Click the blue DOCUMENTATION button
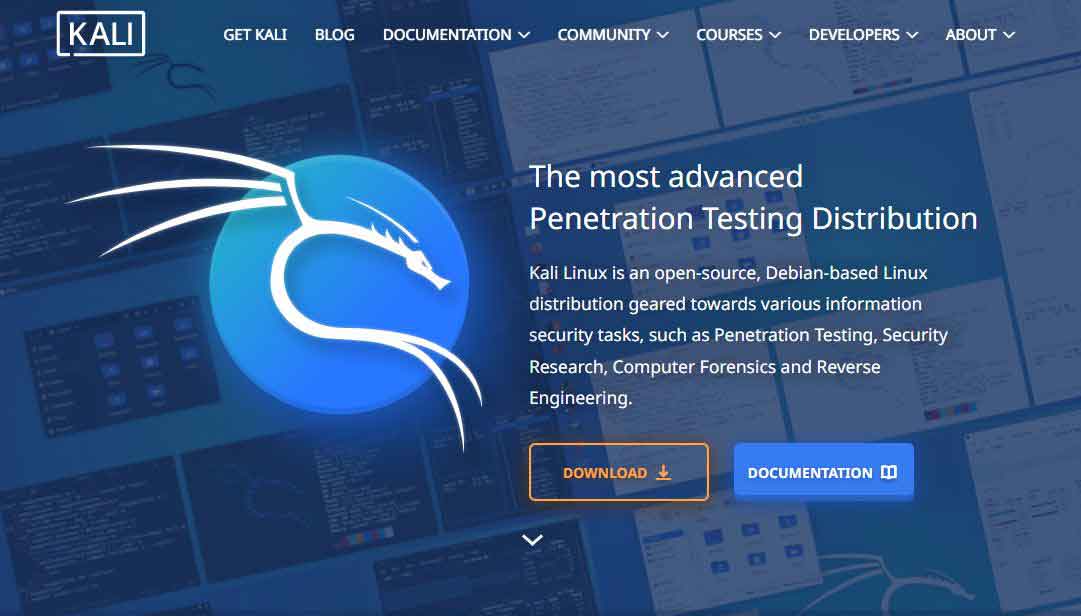The height and width of the screenshot is (616, 1081). (x=824, y=471)
